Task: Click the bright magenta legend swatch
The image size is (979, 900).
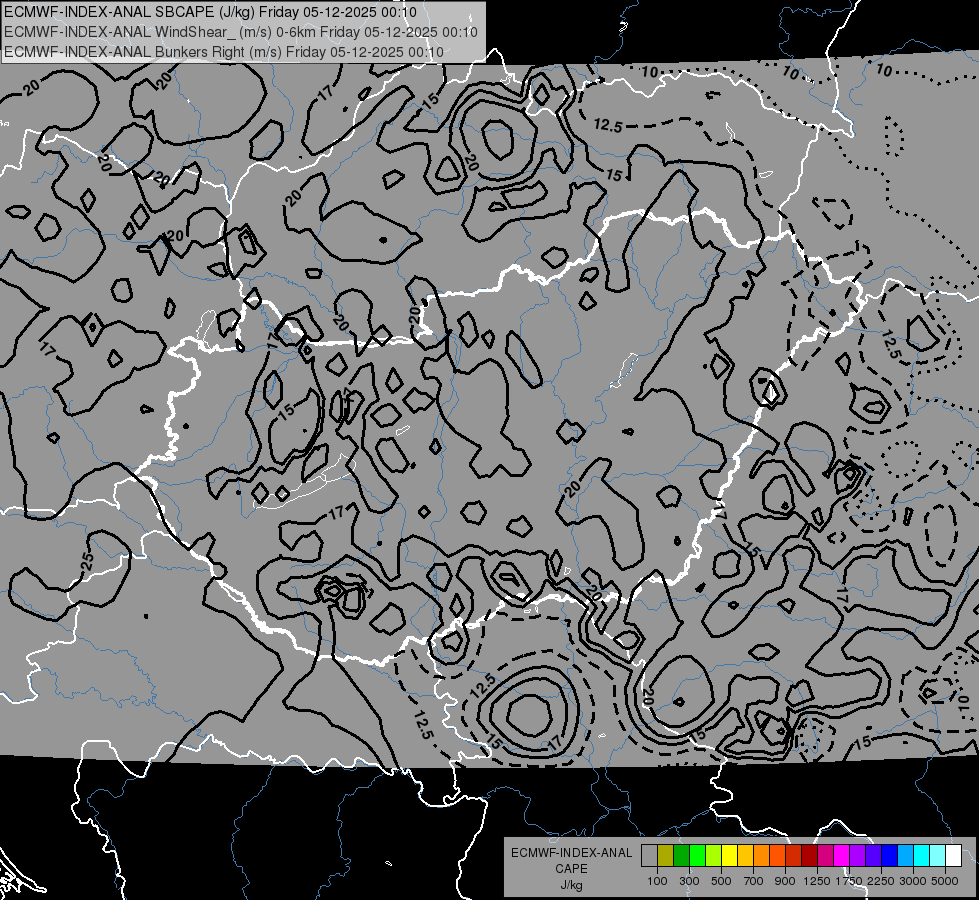Action: click(x=842, y=855)
